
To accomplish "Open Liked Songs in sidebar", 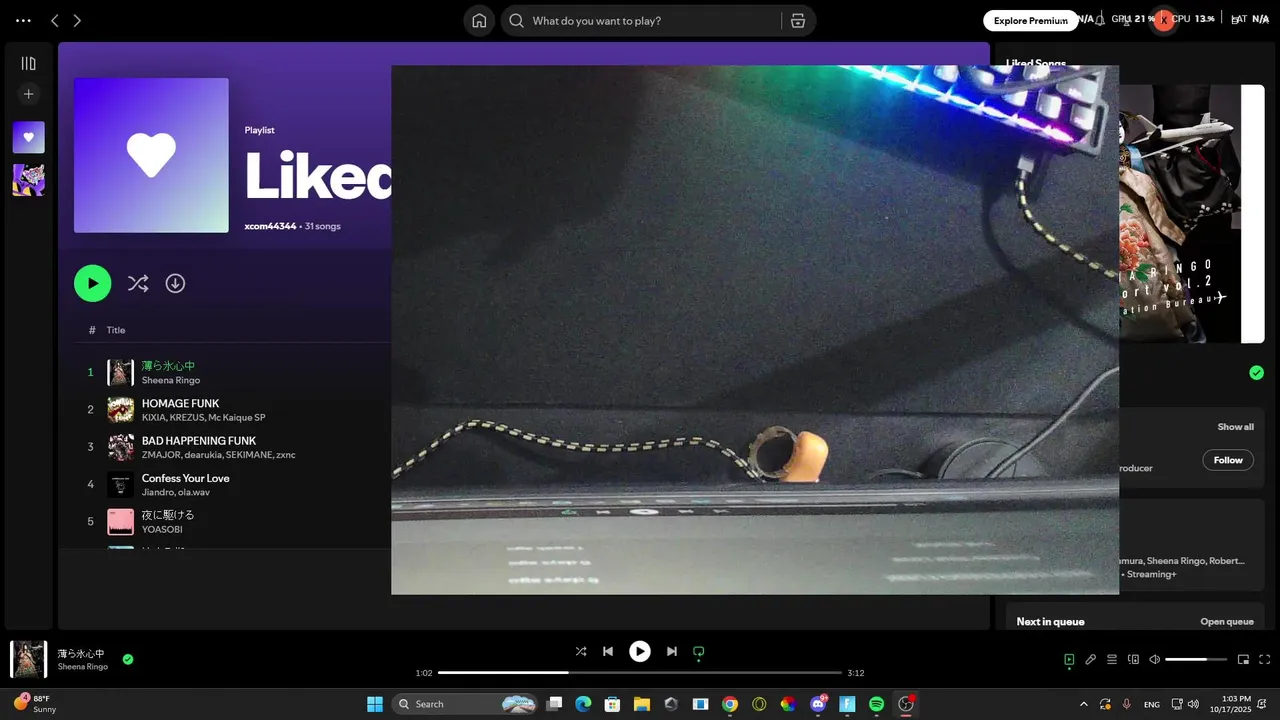I will pos(28,137).
